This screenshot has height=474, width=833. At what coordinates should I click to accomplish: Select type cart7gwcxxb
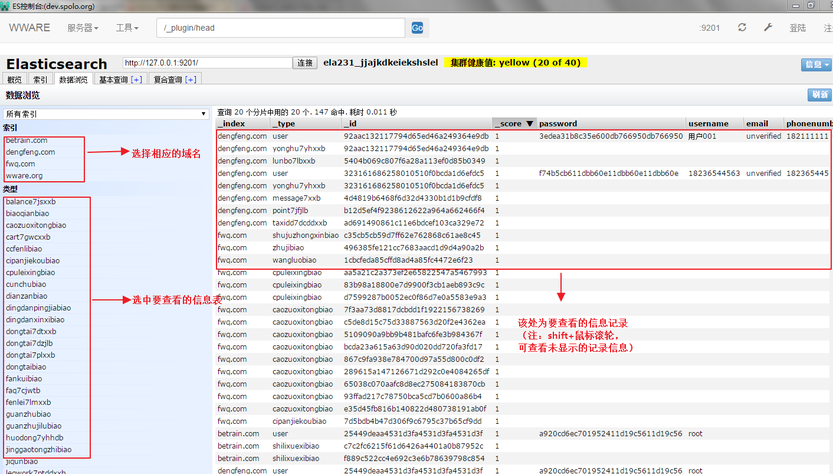point(28,237)
